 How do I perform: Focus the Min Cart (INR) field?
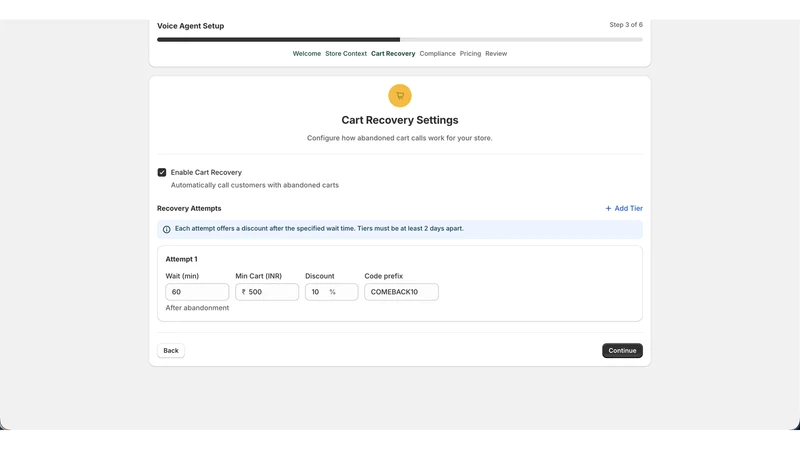[267, 292]
